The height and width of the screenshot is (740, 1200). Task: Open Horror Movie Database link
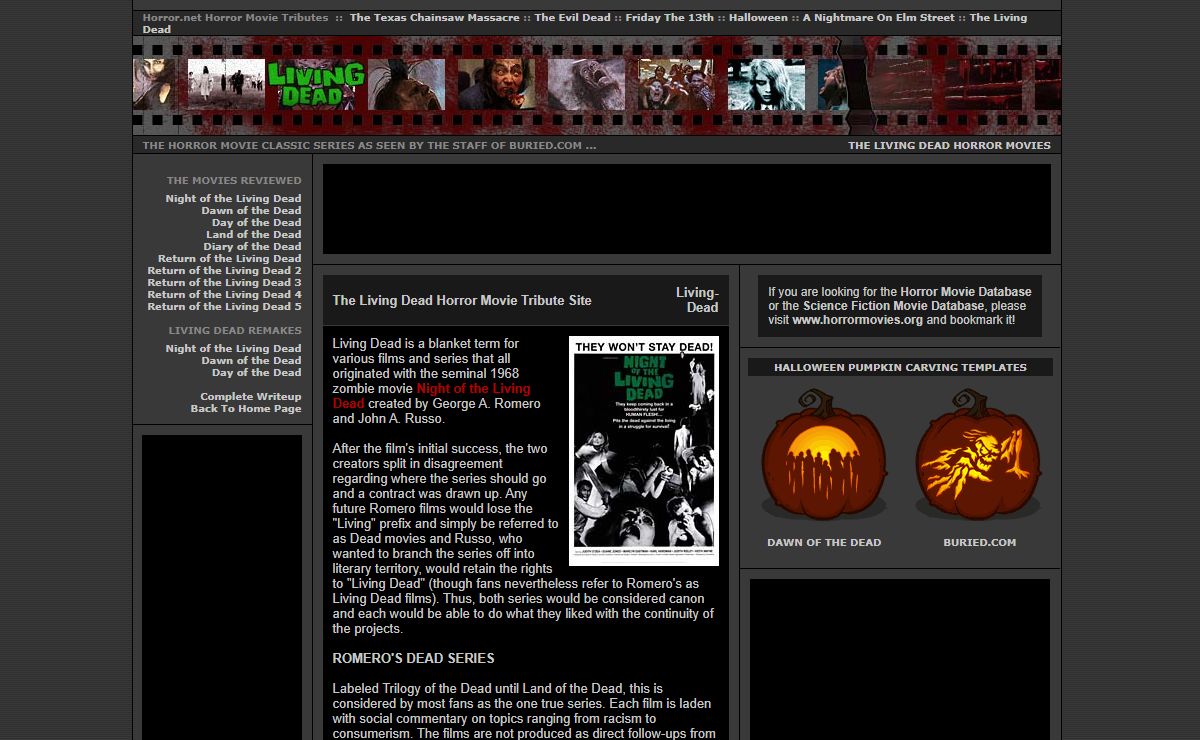pos(966,292)
